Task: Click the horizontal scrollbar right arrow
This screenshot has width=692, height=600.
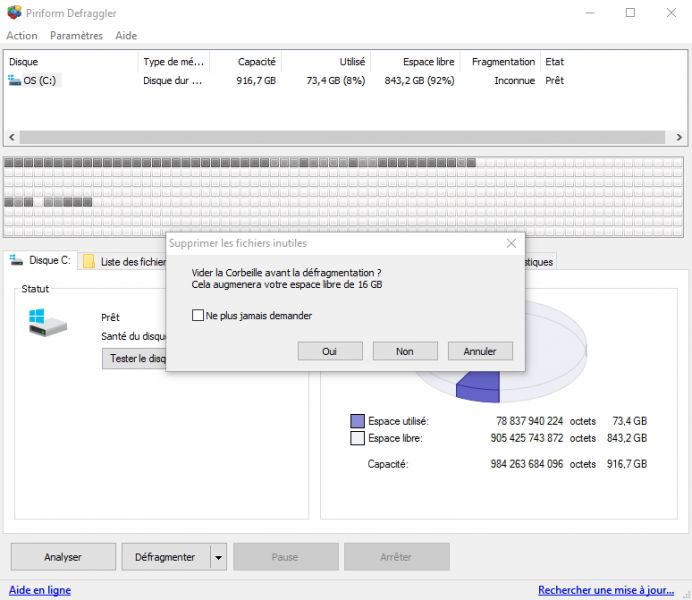Action: (679, 137)
